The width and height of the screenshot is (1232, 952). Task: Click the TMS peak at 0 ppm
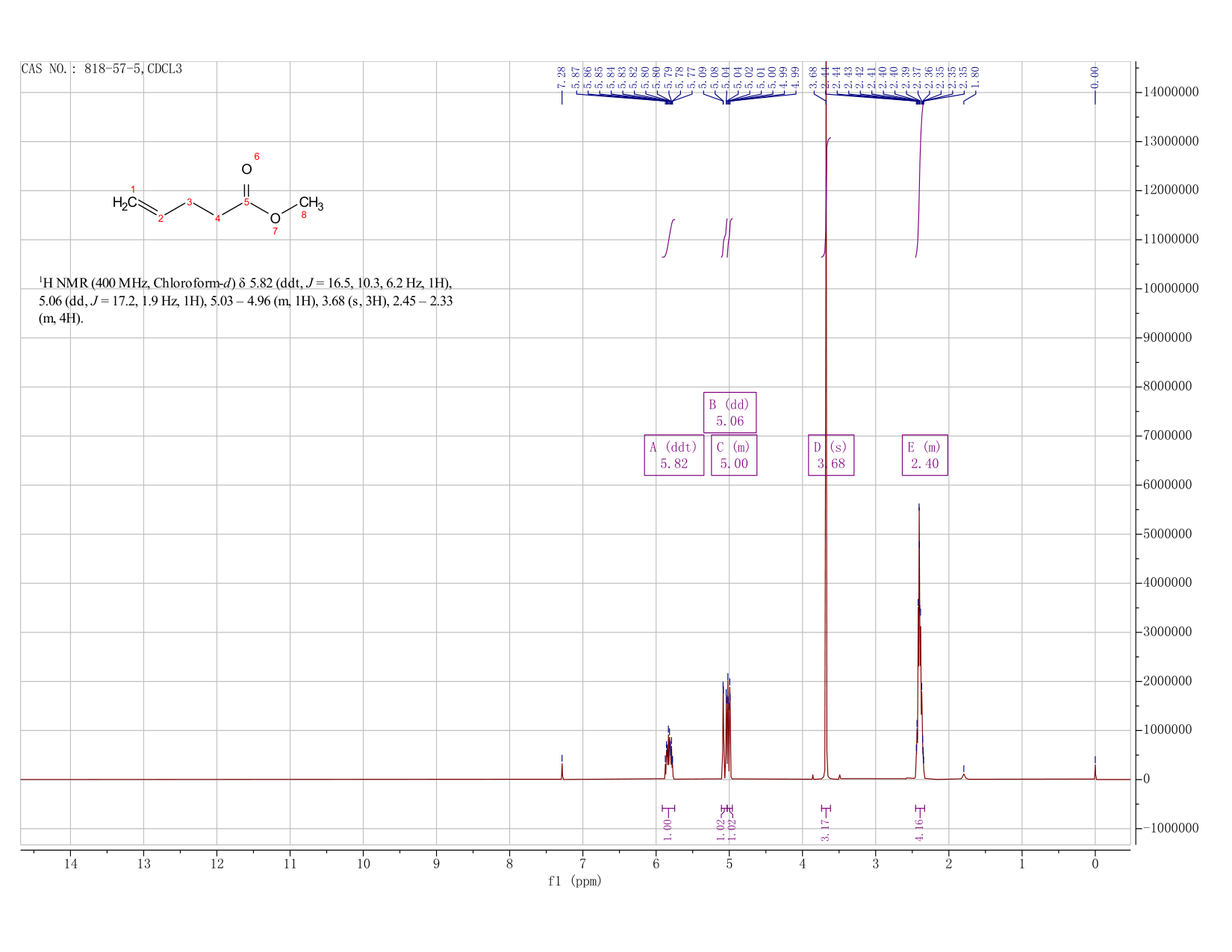click(1095, 772)
